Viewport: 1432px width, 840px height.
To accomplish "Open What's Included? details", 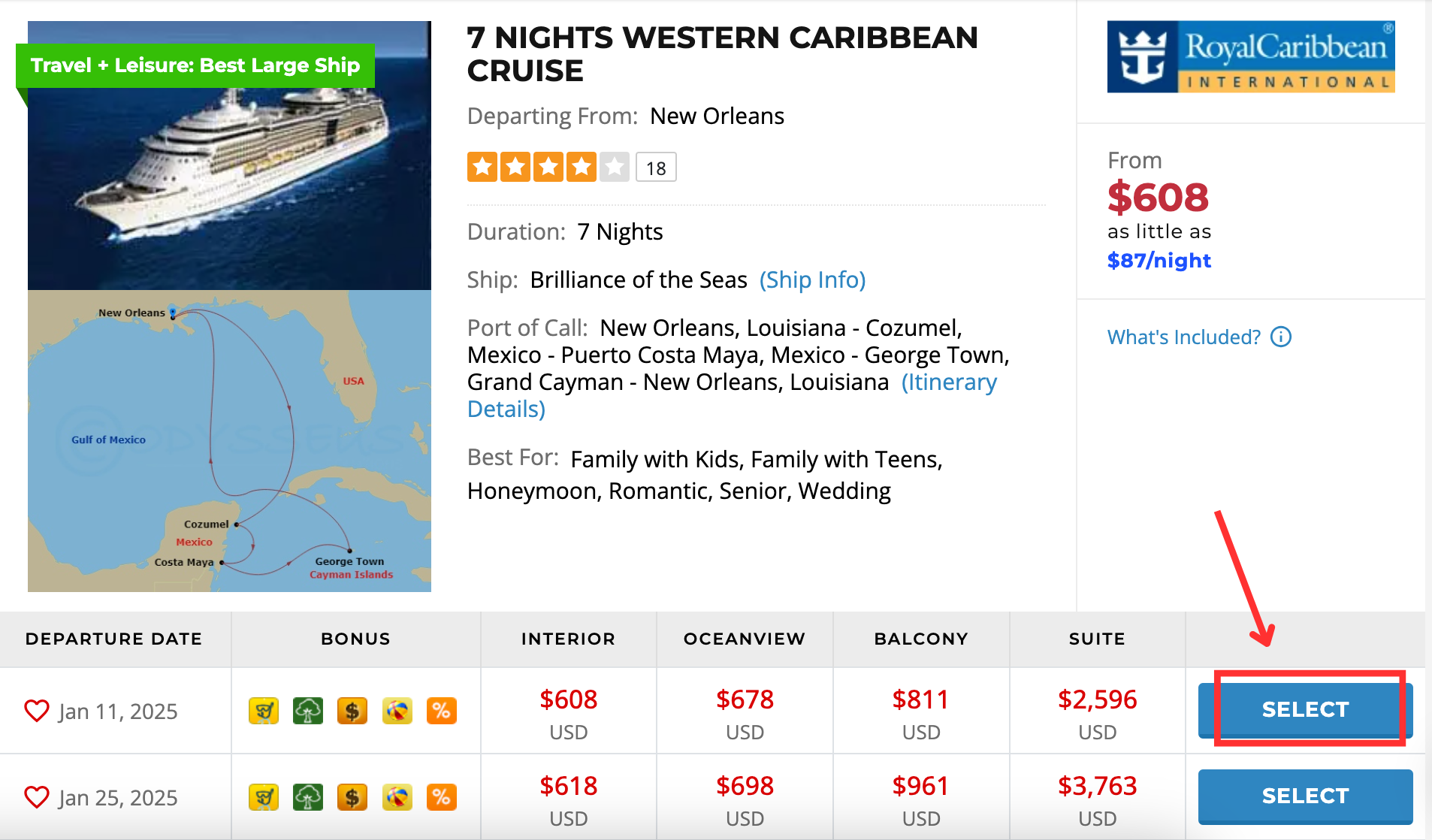I will pos(1183,337).
